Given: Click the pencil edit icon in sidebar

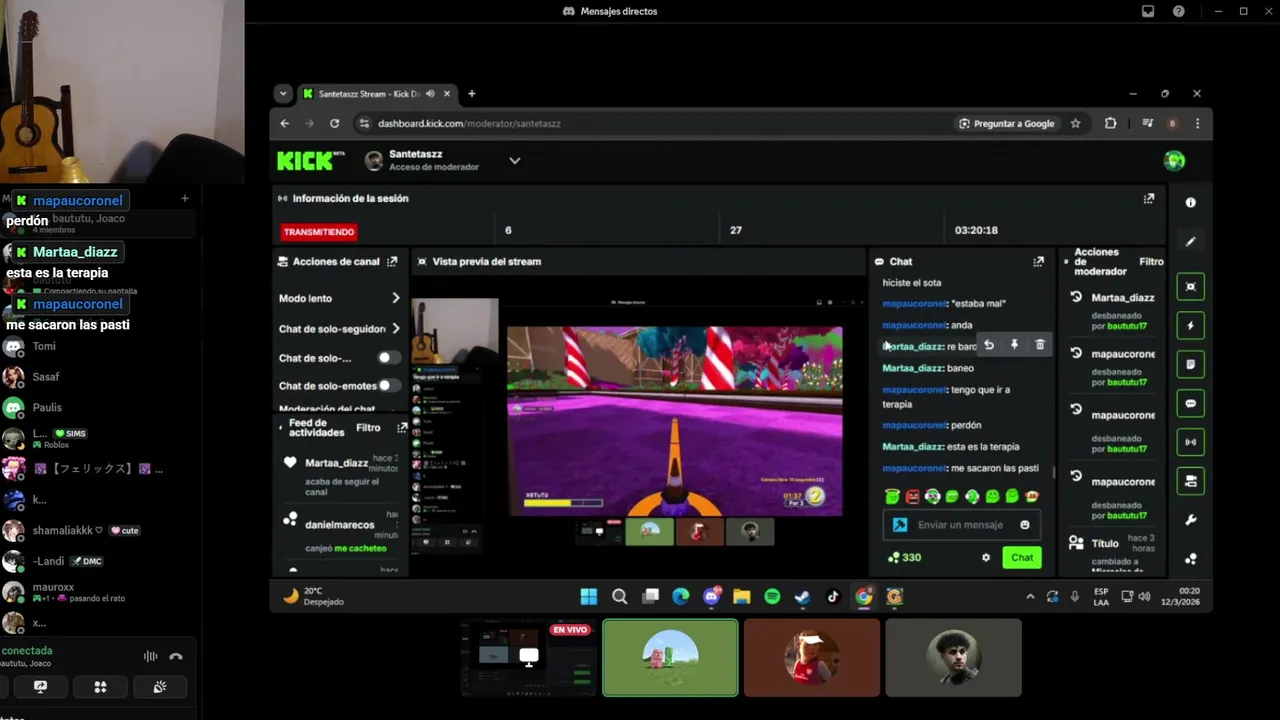Looking at the screenshot, I should (x=1190, y=241).
